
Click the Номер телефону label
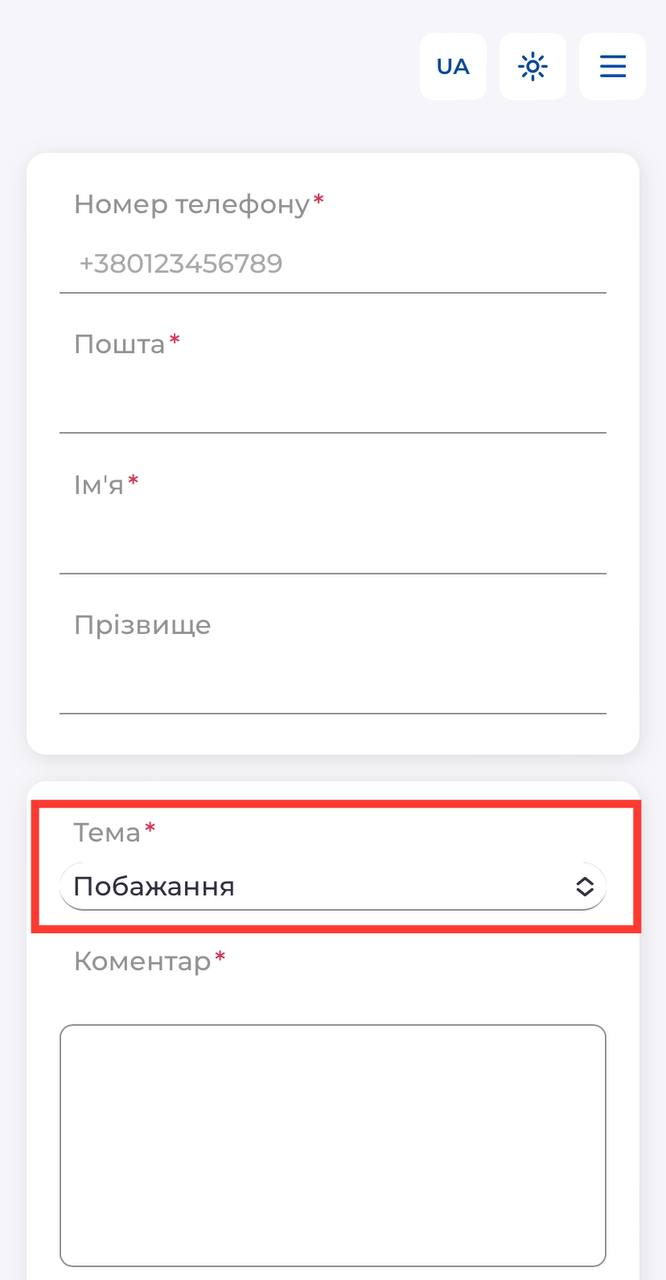coord(191,205)
